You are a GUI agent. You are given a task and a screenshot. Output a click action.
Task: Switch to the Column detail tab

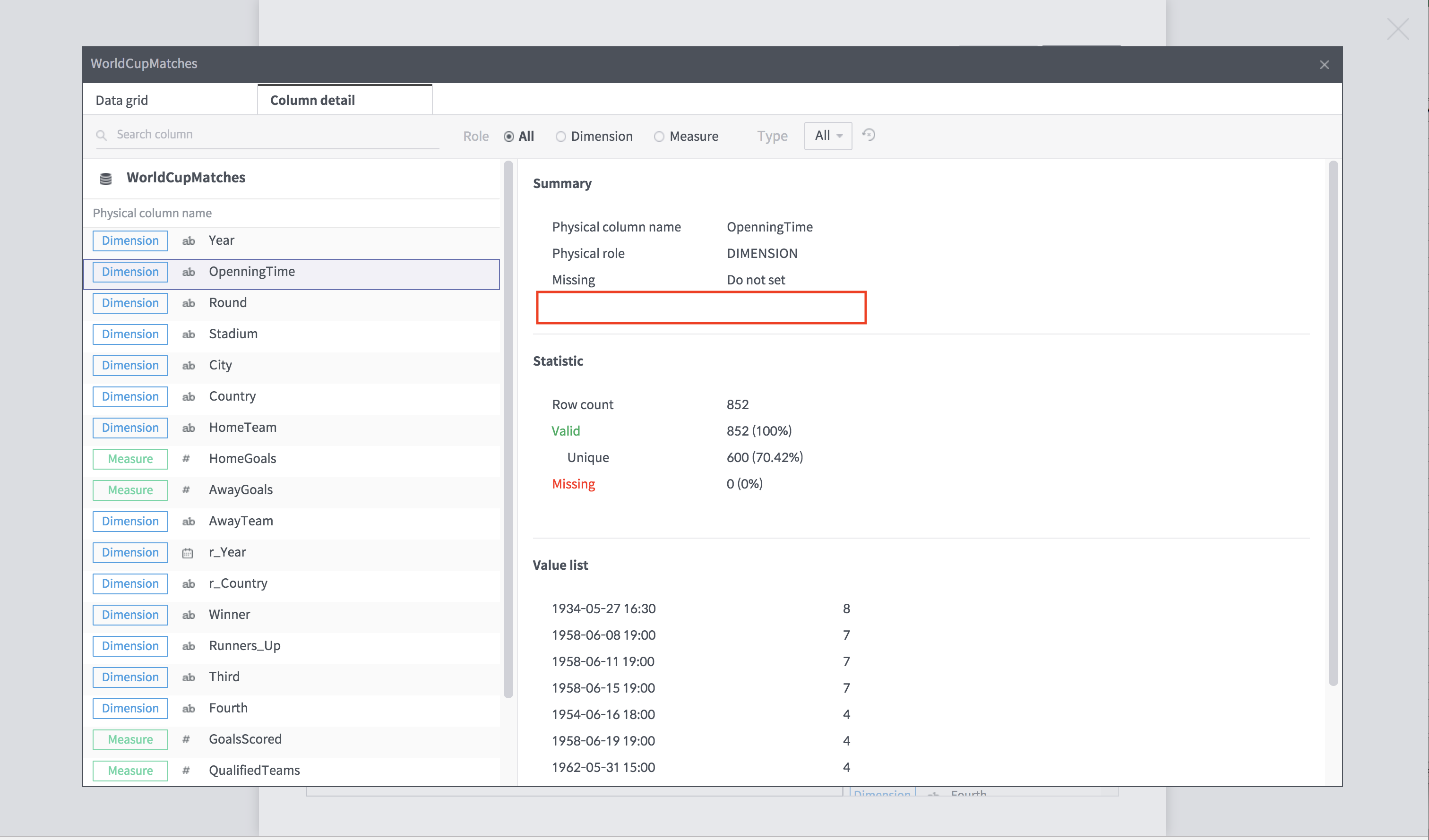click(312, 100)
